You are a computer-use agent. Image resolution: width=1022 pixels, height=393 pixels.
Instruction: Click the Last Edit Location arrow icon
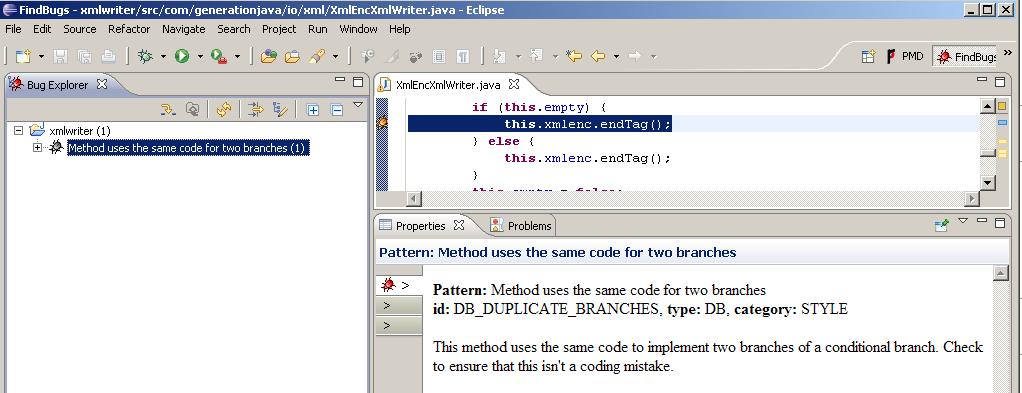(574, 57)
